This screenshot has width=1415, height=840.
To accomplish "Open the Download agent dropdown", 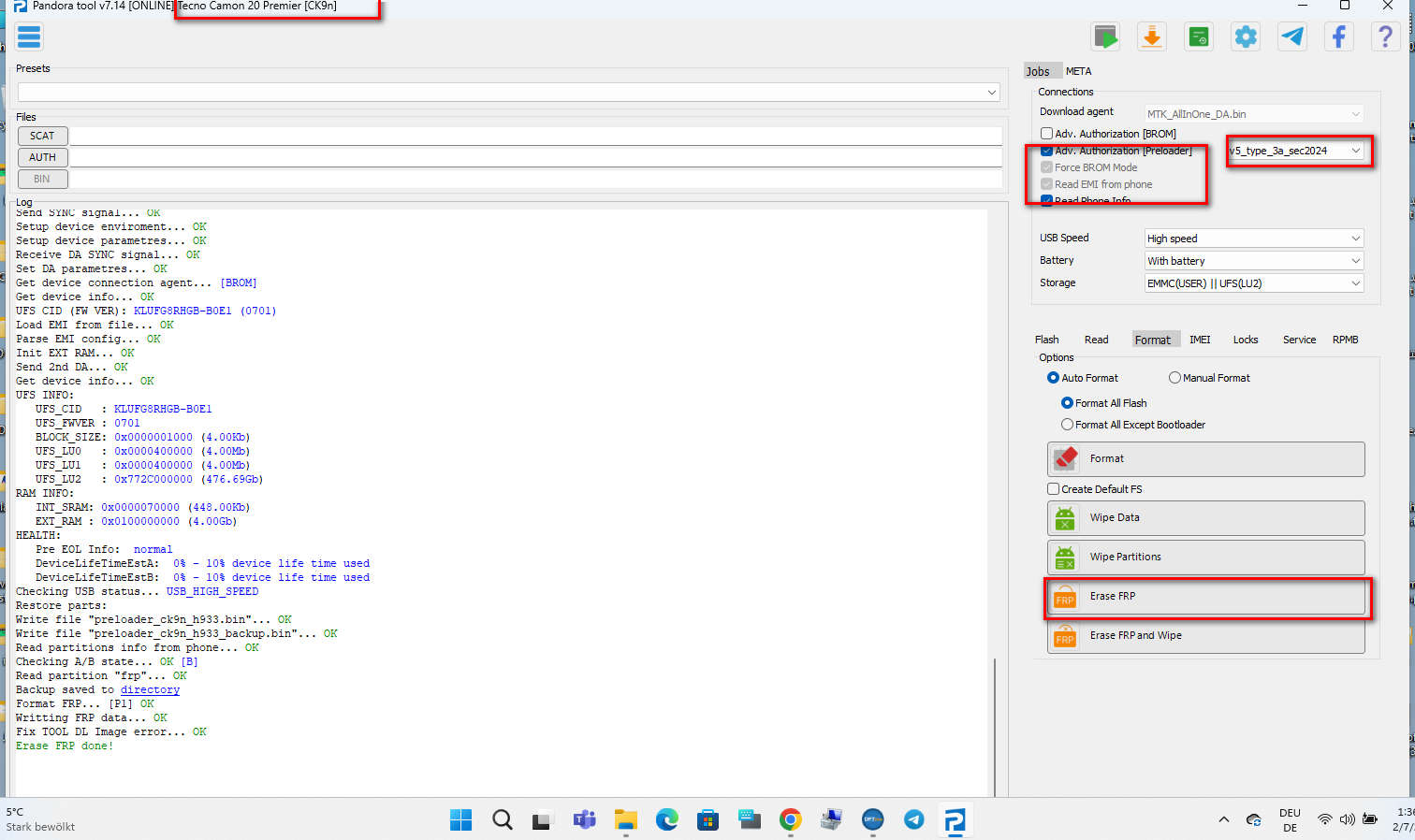I will pyautogui.click(x=1254, y=114).
